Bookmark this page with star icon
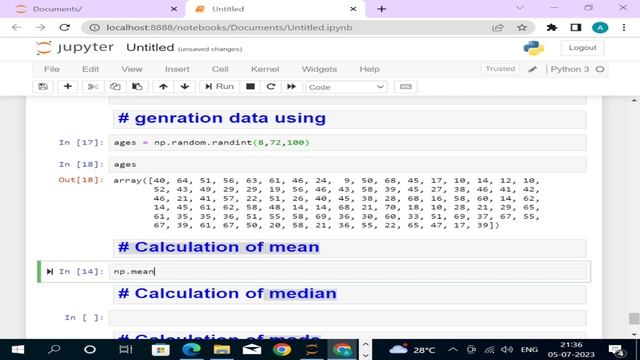The width and height of the screenshot is (640, 360). pos(522,27)
